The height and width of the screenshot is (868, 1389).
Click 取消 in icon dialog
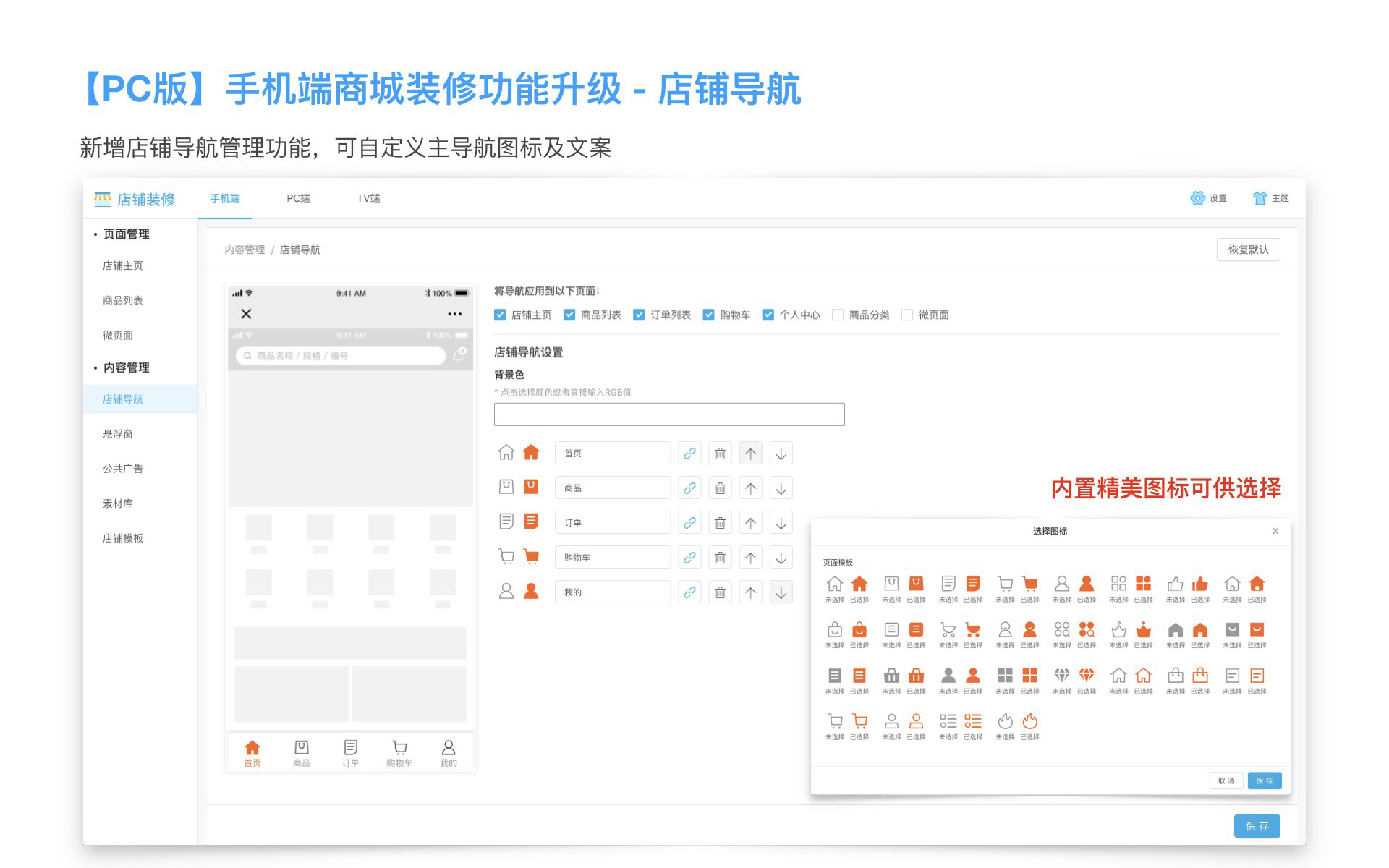tap(1226, 780)
